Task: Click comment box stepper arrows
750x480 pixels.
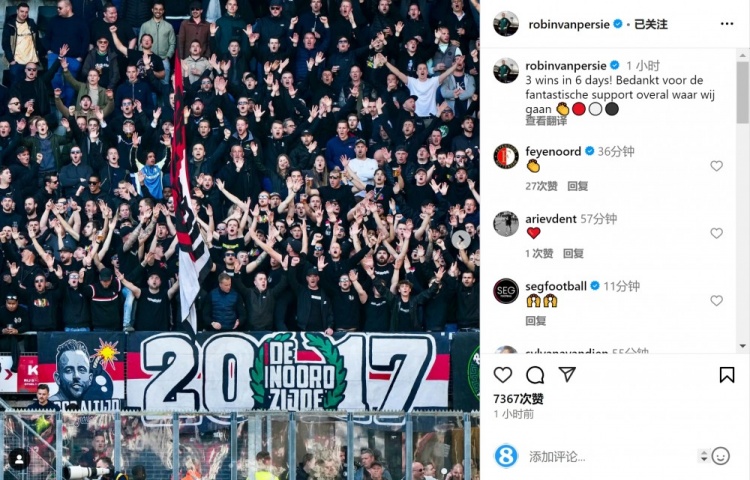Action: coord(704,456)
